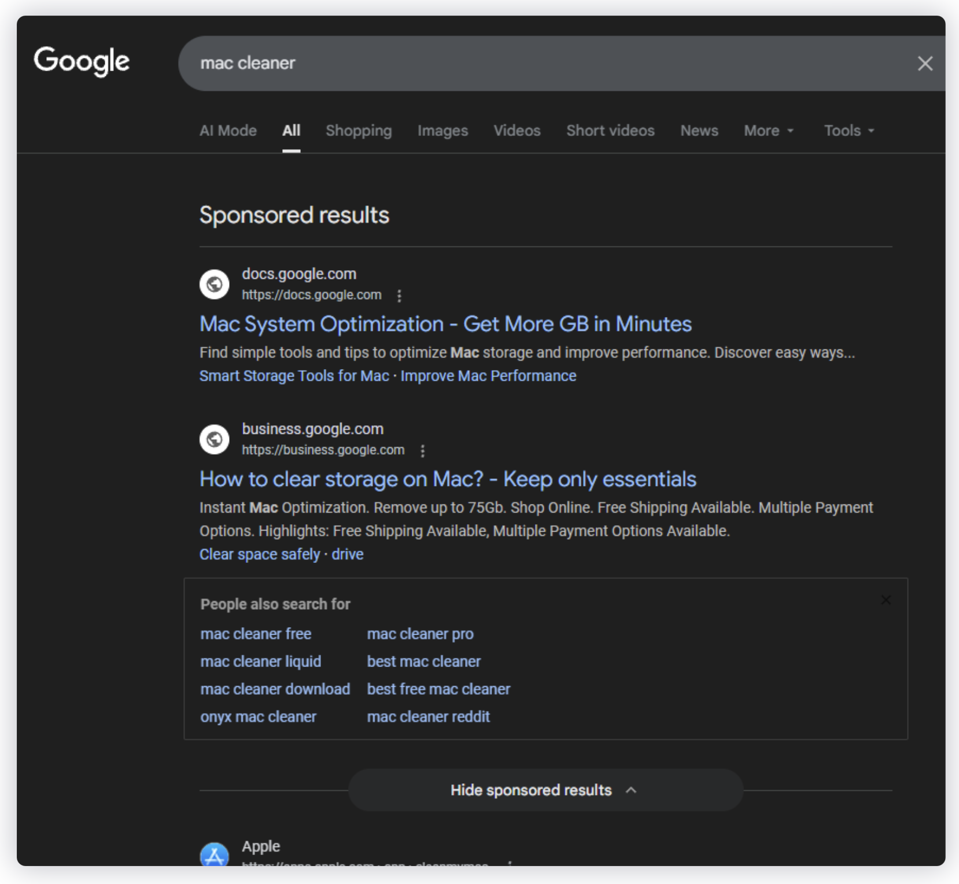Search for best free mac cleaner suggestion
Viewport: 959px width, 884px height.
[438, 689]
